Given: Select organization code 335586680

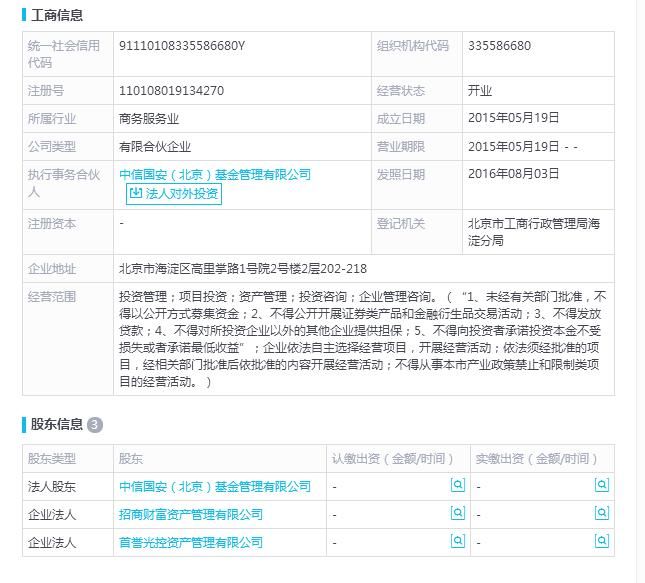Looking at the screenshot, I should pyautogui.click(x=499, y=46).
